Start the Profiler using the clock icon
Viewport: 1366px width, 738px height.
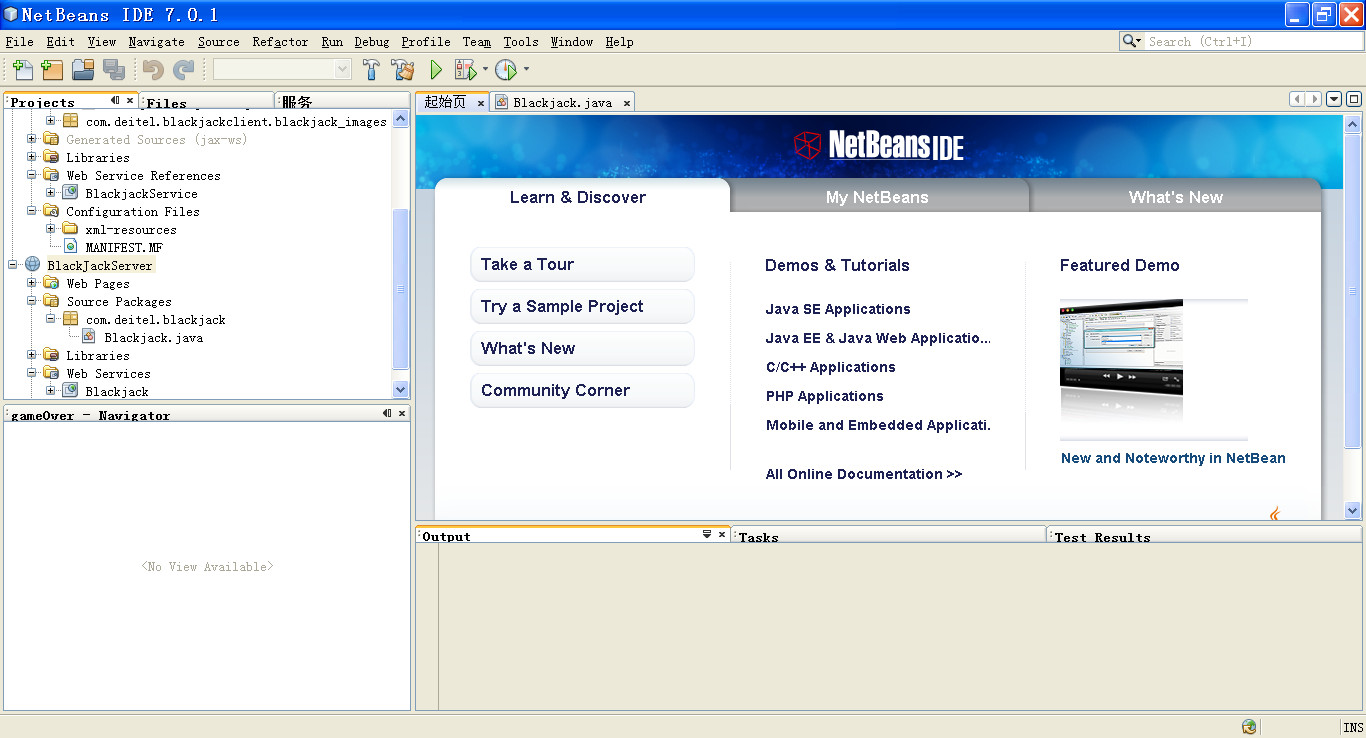pyautogui.click(x=505, y=69)
